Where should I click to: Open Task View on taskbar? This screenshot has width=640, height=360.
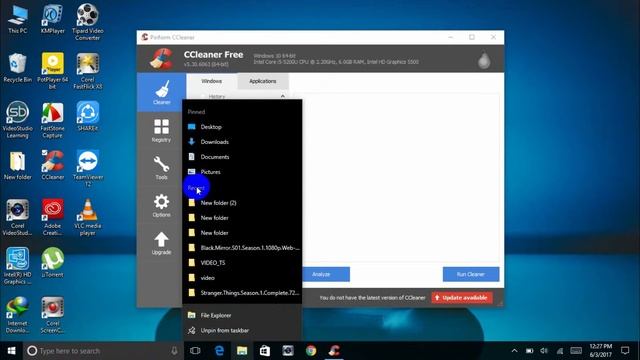[x=195, y=351]
